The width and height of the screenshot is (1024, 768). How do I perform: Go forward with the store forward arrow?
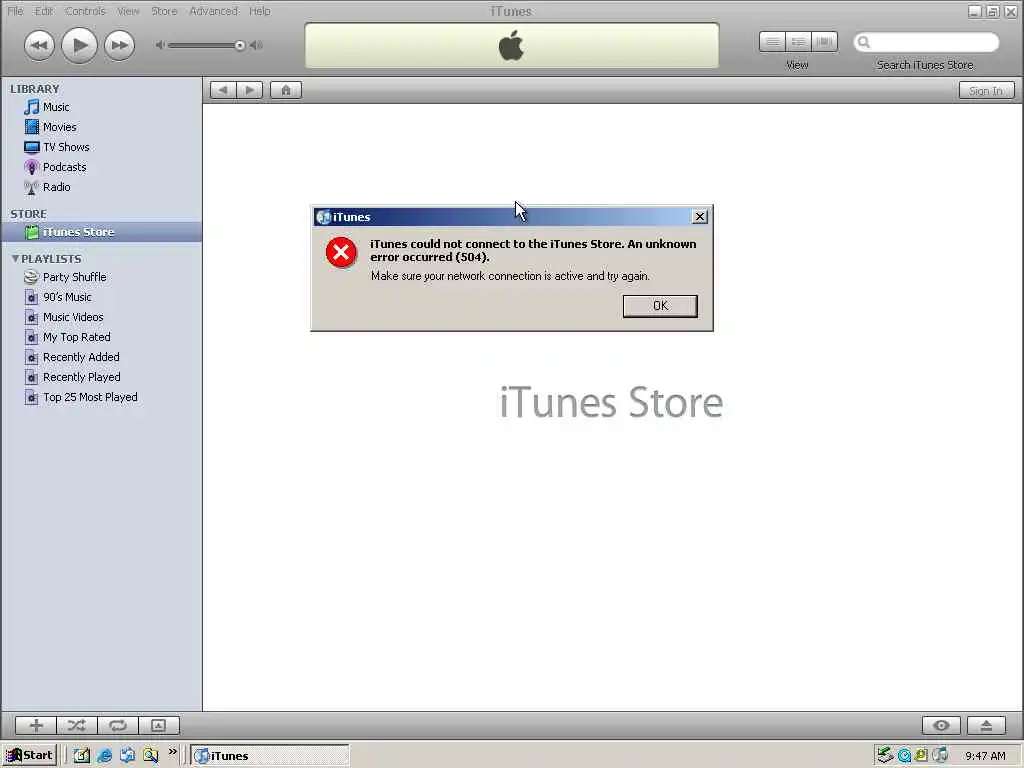tap(249, 90)
